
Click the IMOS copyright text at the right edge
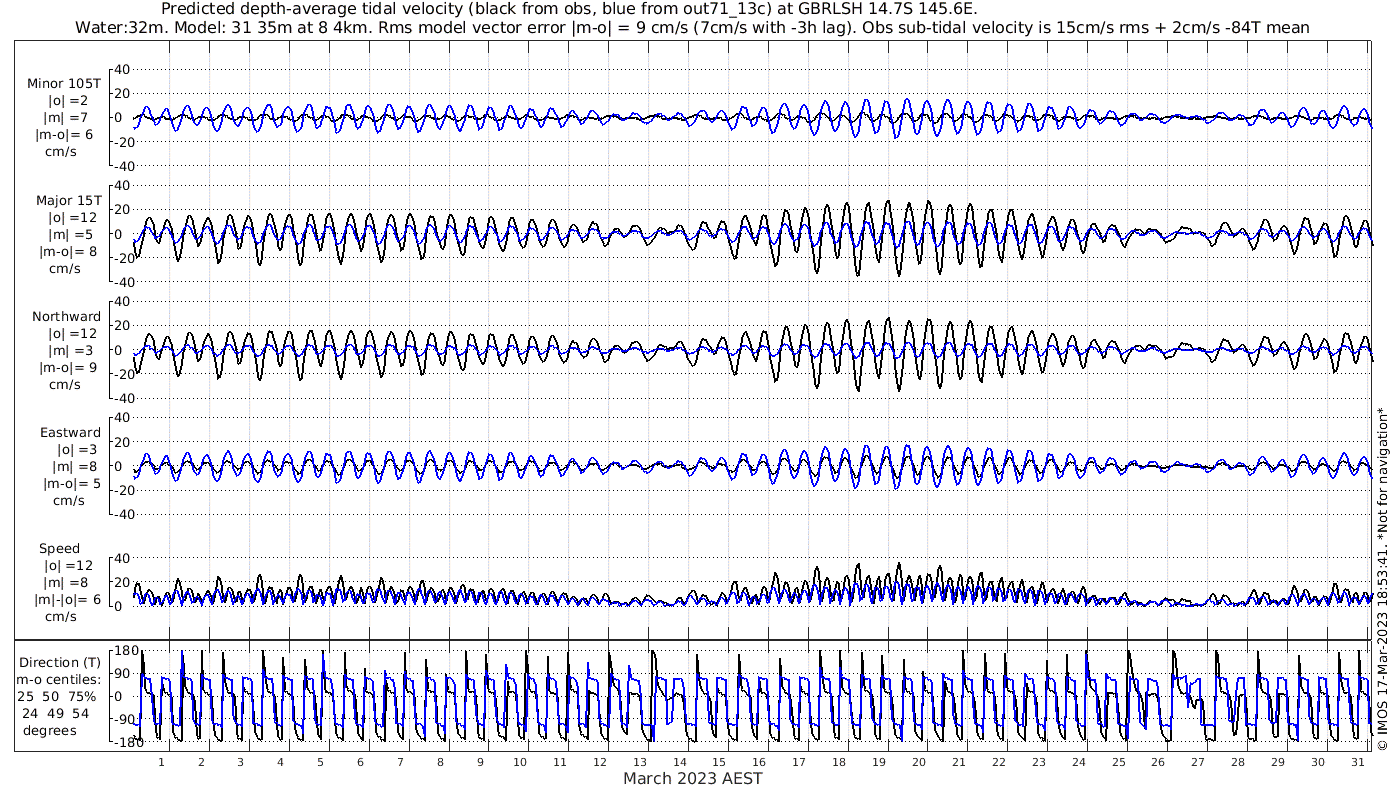point(1383,578)
